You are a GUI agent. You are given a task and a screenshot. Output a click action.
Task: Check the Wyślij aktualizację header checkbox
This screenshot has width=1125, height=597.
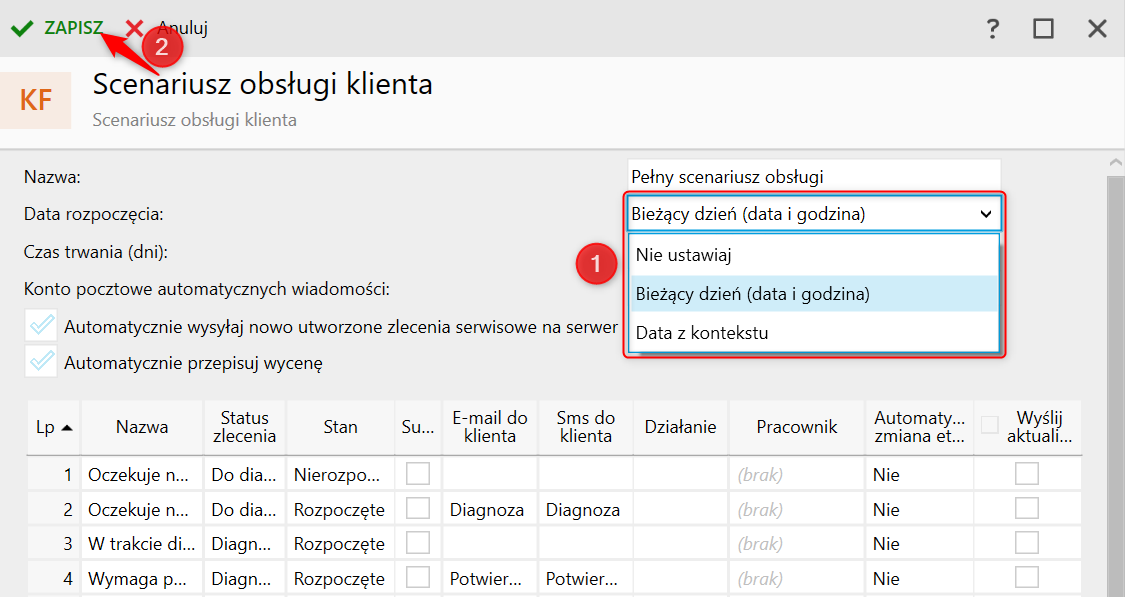[x=990, y=425]
